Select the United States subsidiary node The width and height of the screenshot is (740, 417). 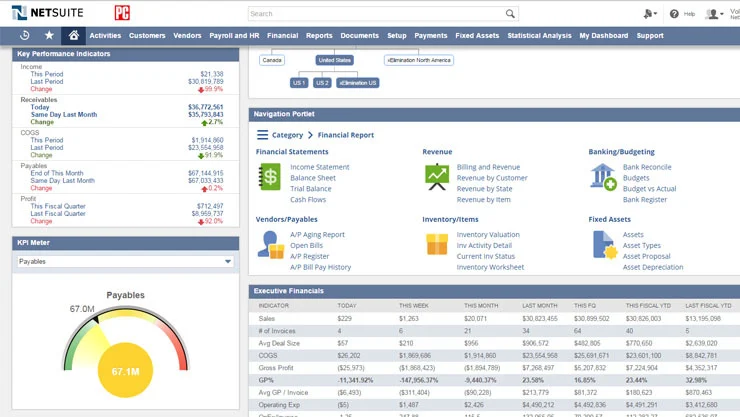[334, 60]
